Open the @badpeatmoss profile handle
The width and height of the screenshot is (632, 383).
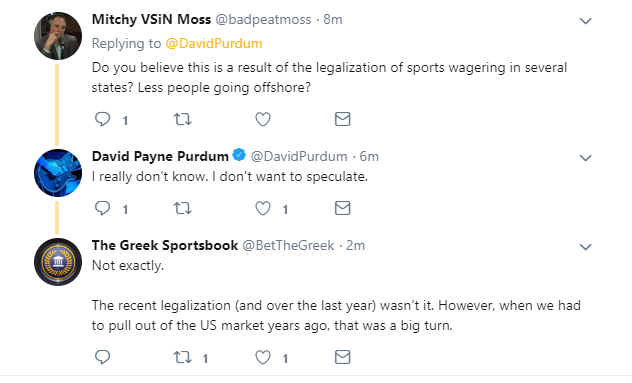(263, 19)
